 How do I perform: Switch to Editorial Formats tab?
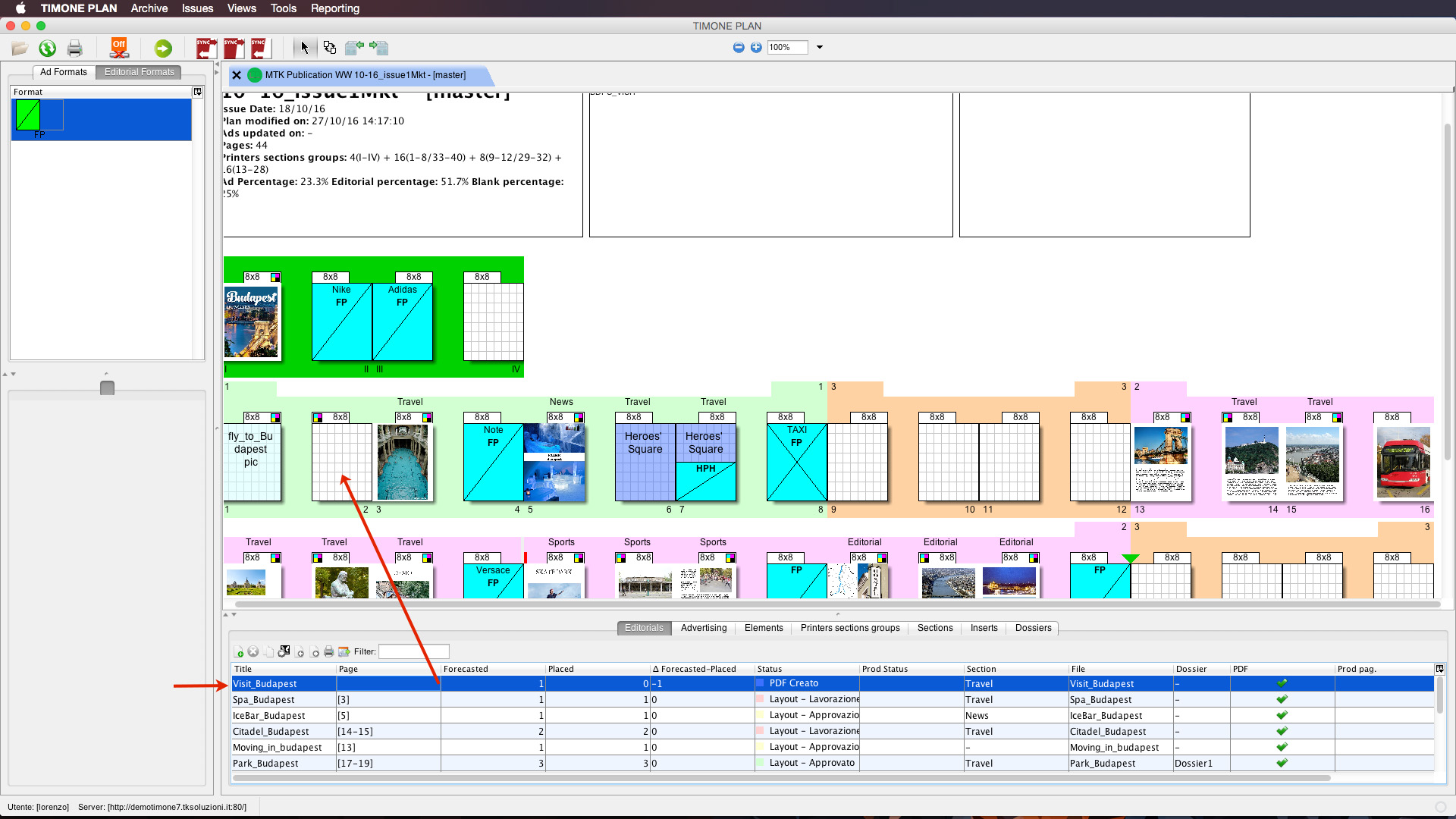(140, 72)
